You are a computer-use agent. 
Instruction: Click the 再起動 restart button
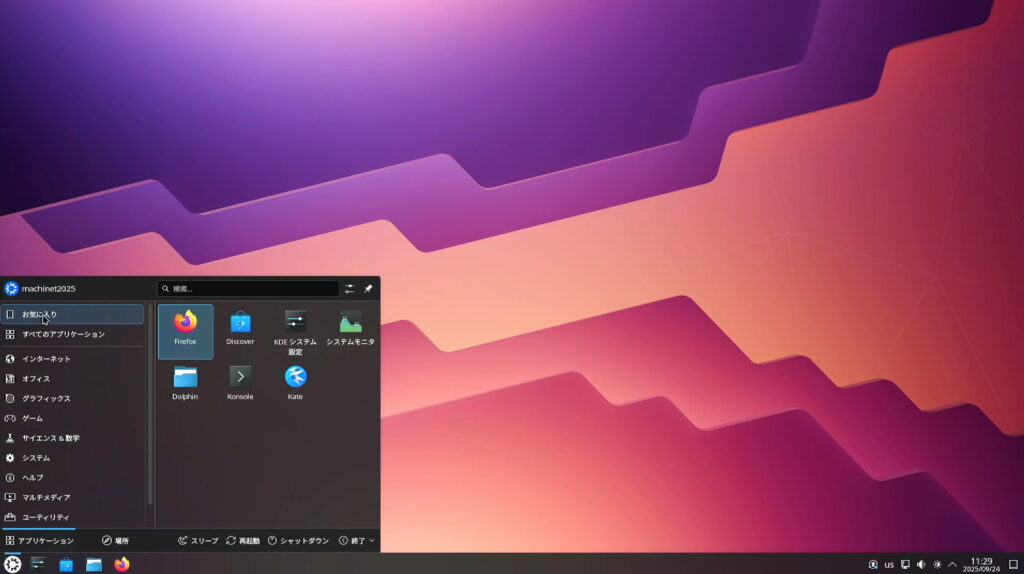(x=243, y=541)
